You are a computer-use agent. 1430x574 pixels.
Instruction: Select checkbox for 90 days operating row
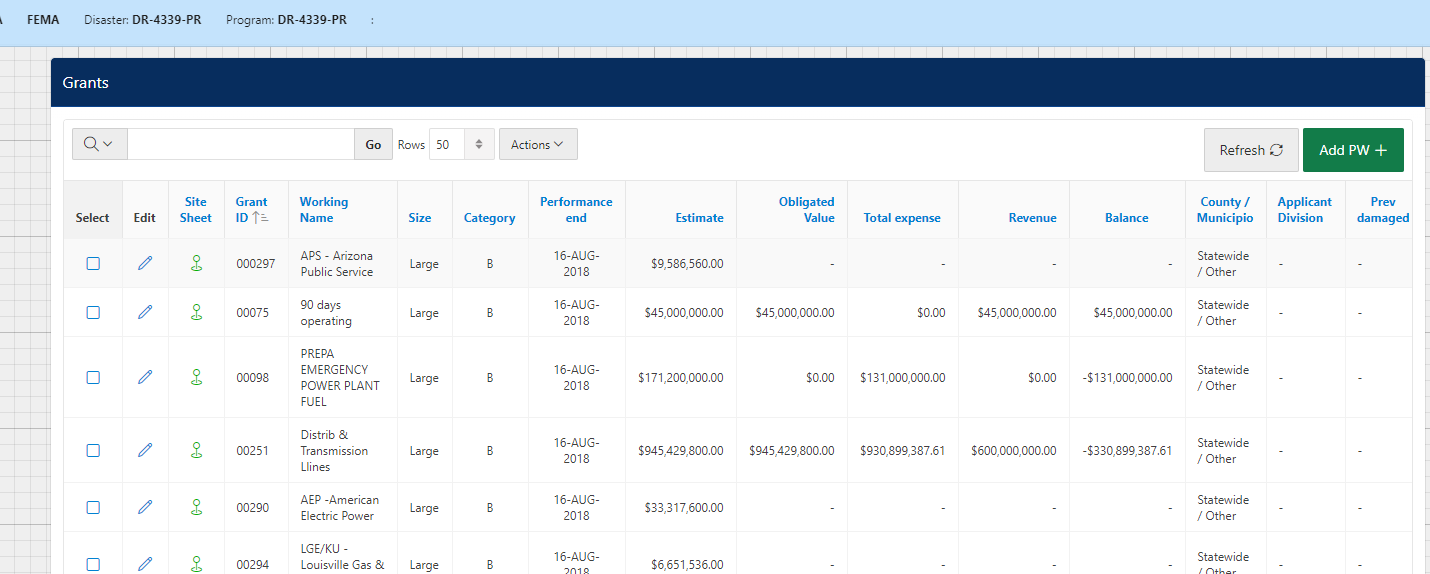click(x=93, y=312)
